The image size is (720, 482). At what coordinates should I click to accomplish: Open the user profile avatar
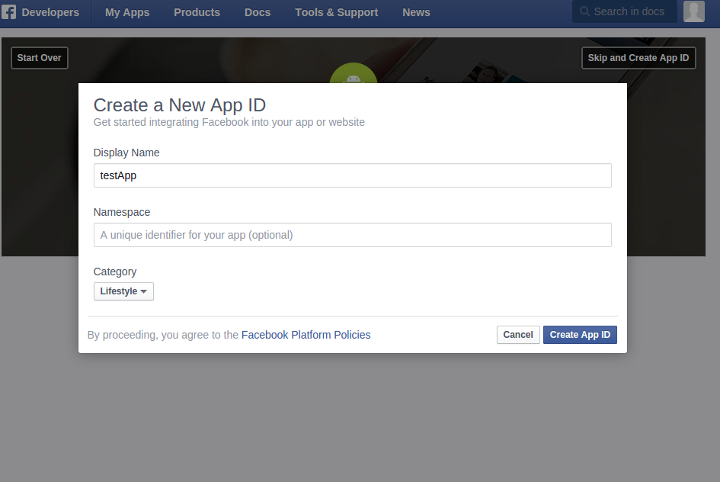tap(694, 11)
